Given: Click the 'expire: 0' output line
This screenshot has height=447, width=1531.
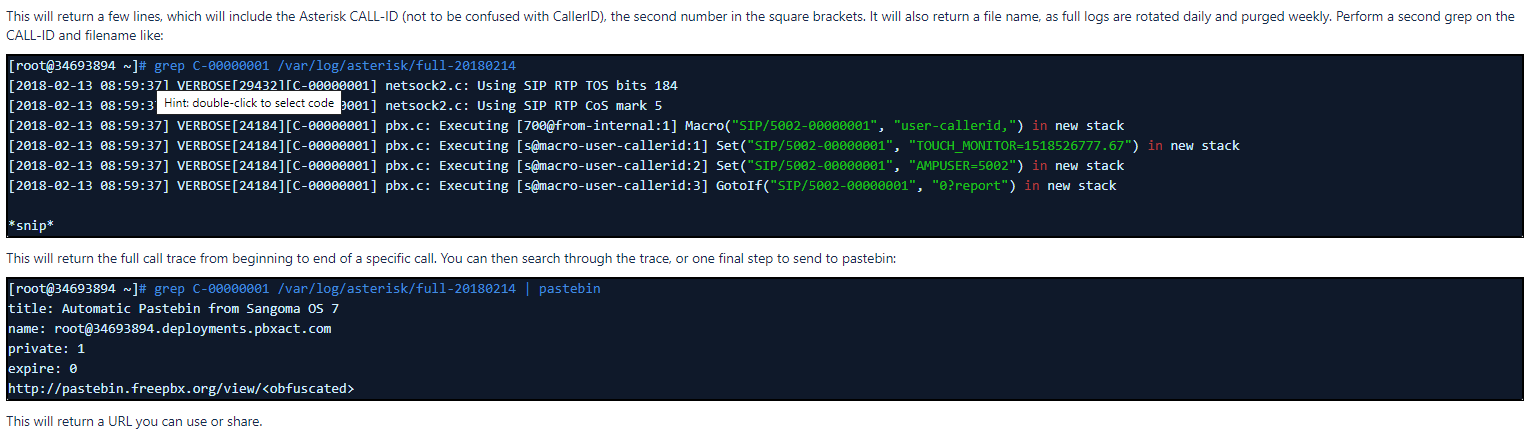Looking at the screenshot, I should [42, 368].
